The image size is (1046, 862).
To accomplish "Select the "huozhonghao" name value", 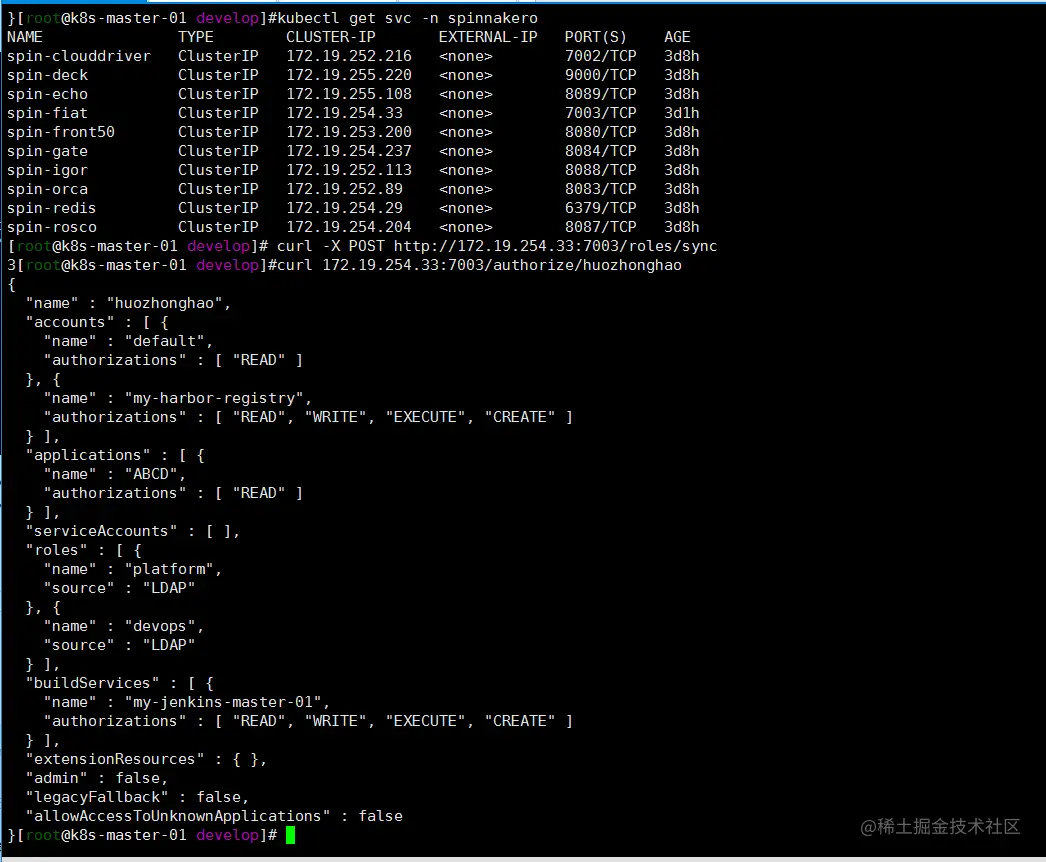I will click(164, 304).
